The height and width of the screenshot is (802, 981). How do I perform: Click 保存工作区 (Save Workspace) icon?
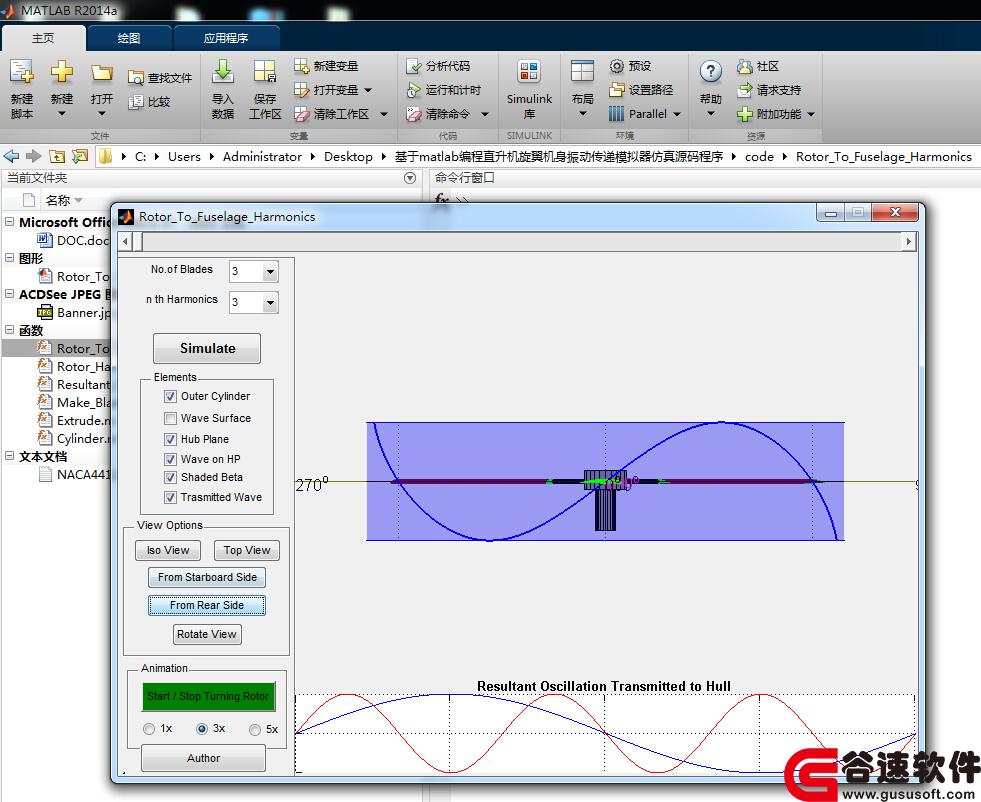click(265, 72)
